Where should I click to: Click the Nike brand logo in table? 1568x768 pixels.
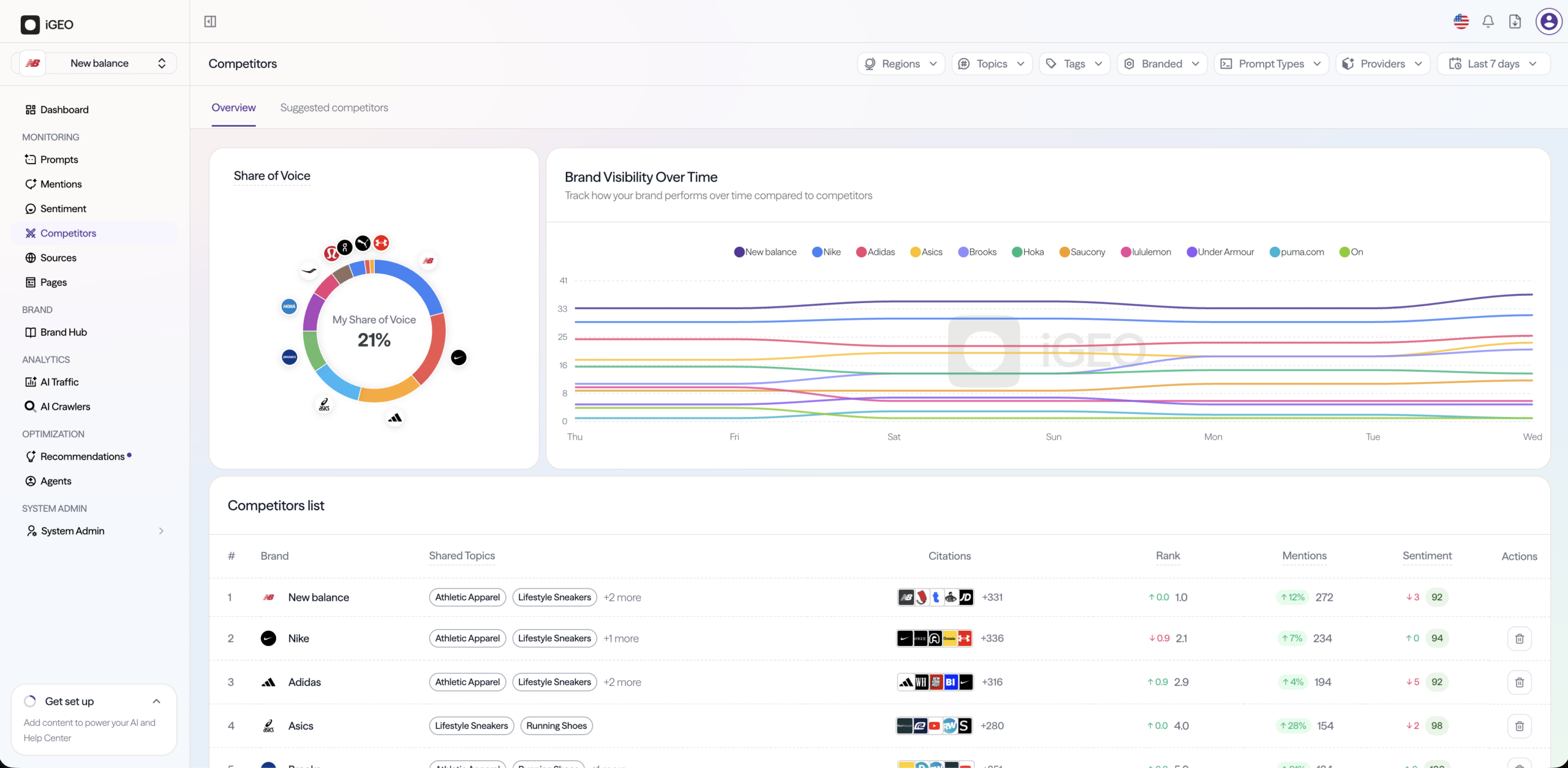(268, 638)
